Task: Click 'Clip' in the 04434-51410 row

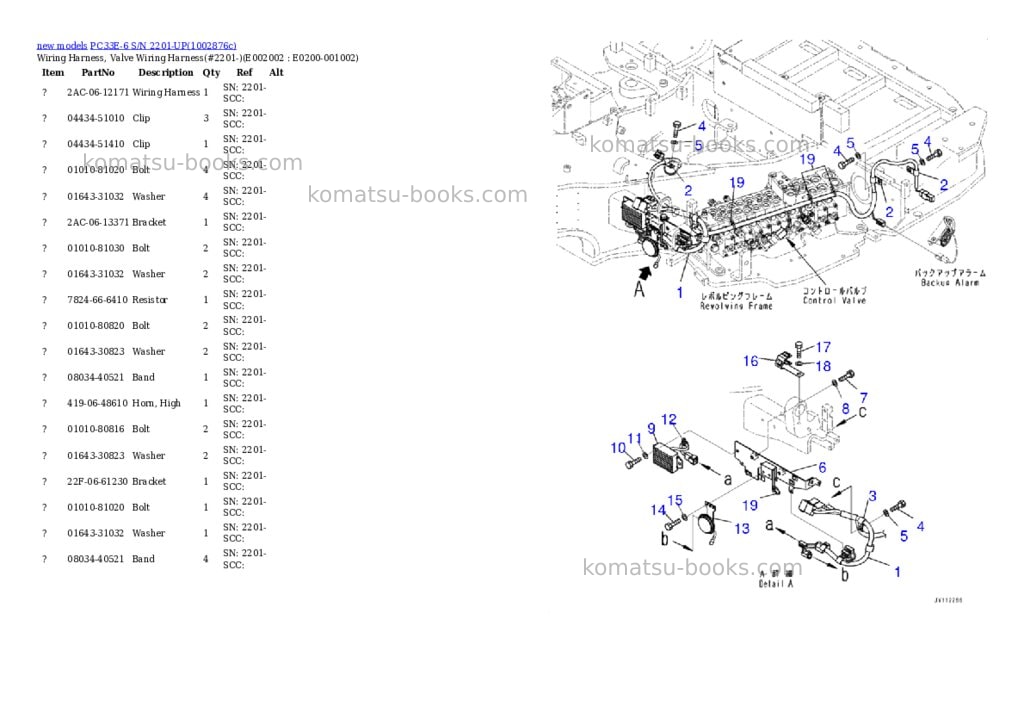Action: point(141,144)
